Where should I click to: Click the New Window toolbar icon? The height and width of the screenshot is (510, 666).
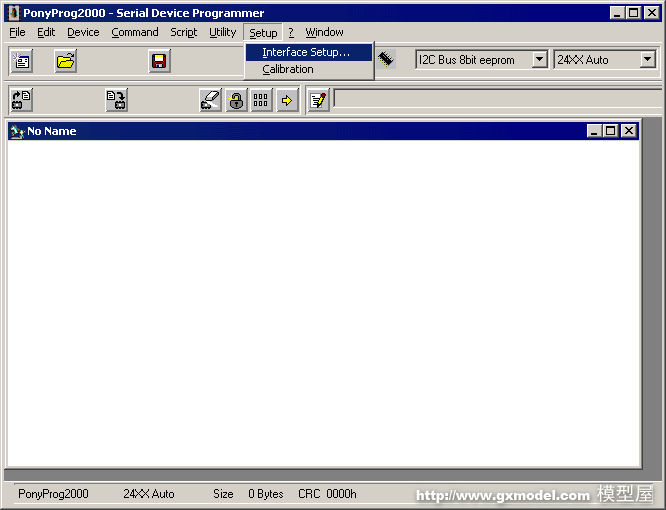point(21,61)
